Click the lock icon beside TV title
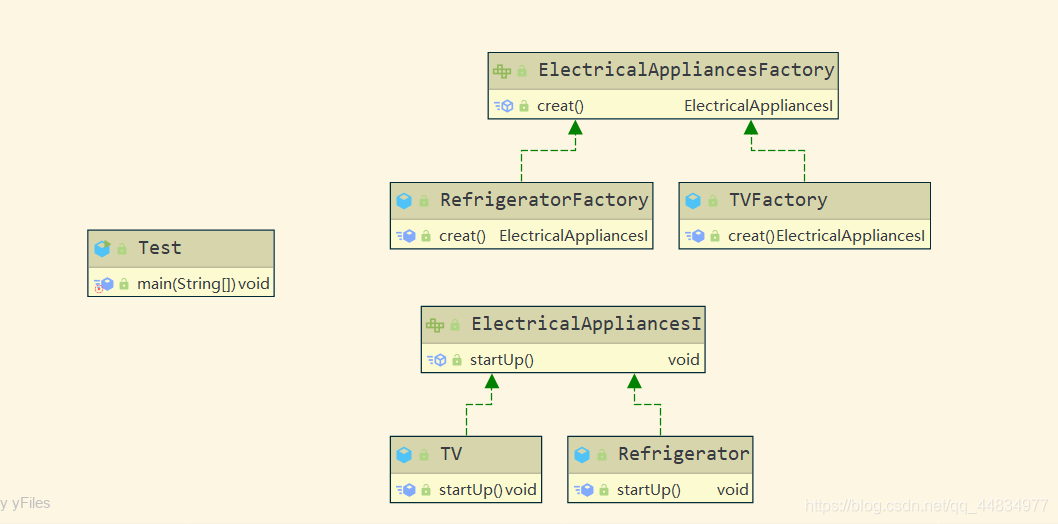Viewport: 1058px width, 524px height. pyautogui.click(x=424, y=455)
